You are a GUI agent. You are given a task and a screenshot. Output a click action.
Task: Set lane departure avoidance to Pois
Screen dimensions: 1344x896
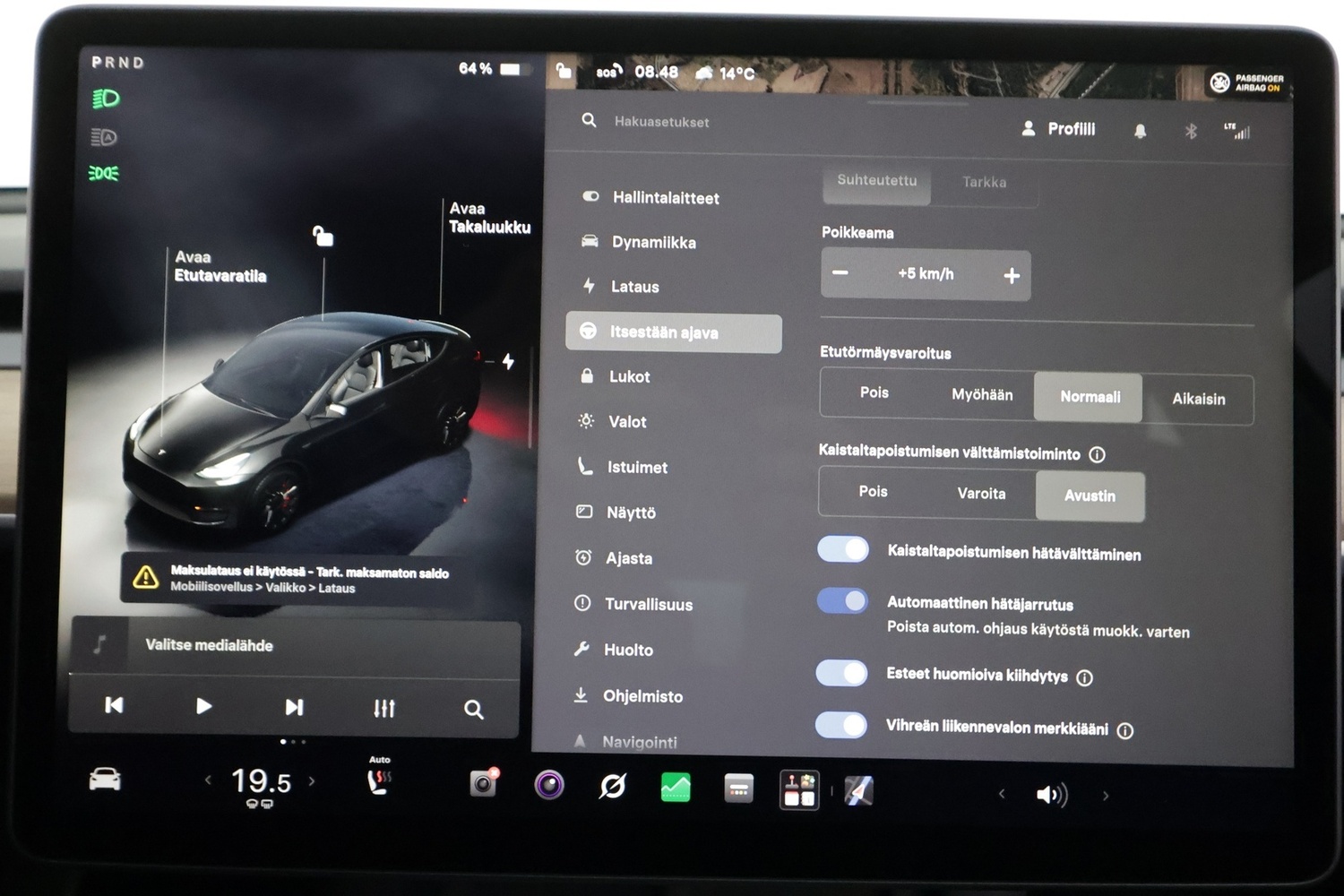click(x=873, y=491)
